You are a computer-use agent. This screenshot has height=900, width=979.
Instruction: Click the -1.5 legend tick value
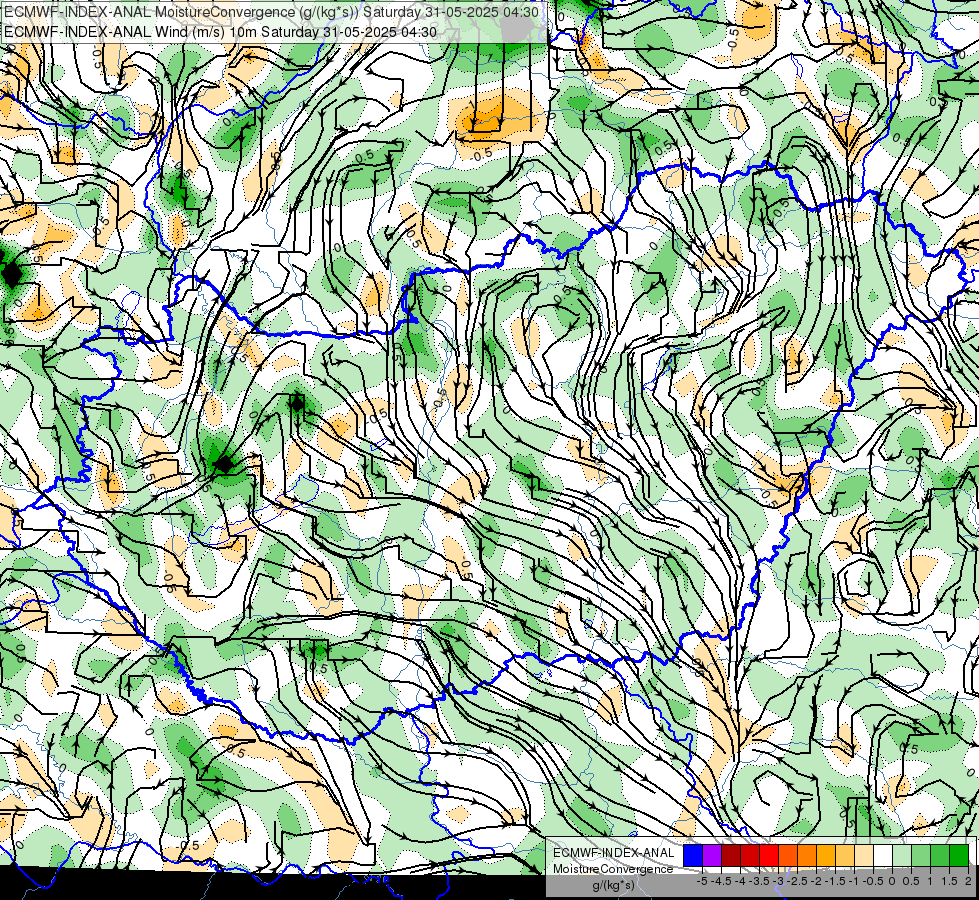835,881
